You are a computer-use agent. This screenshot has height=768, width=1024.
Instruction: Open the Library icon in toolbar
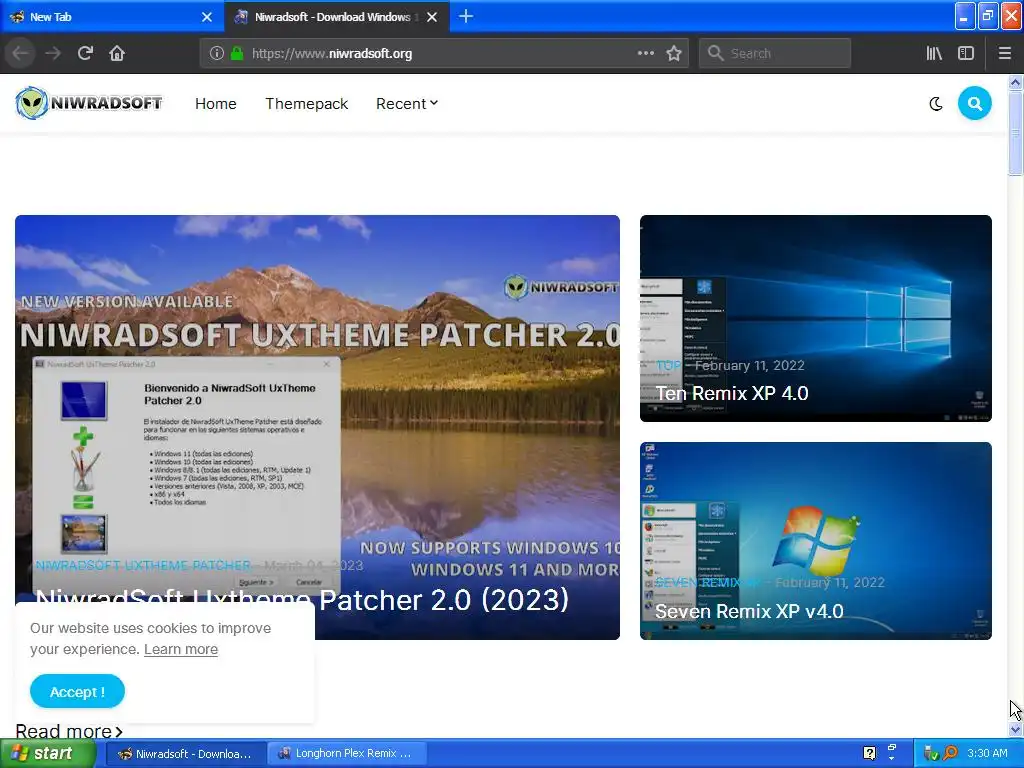934,53
